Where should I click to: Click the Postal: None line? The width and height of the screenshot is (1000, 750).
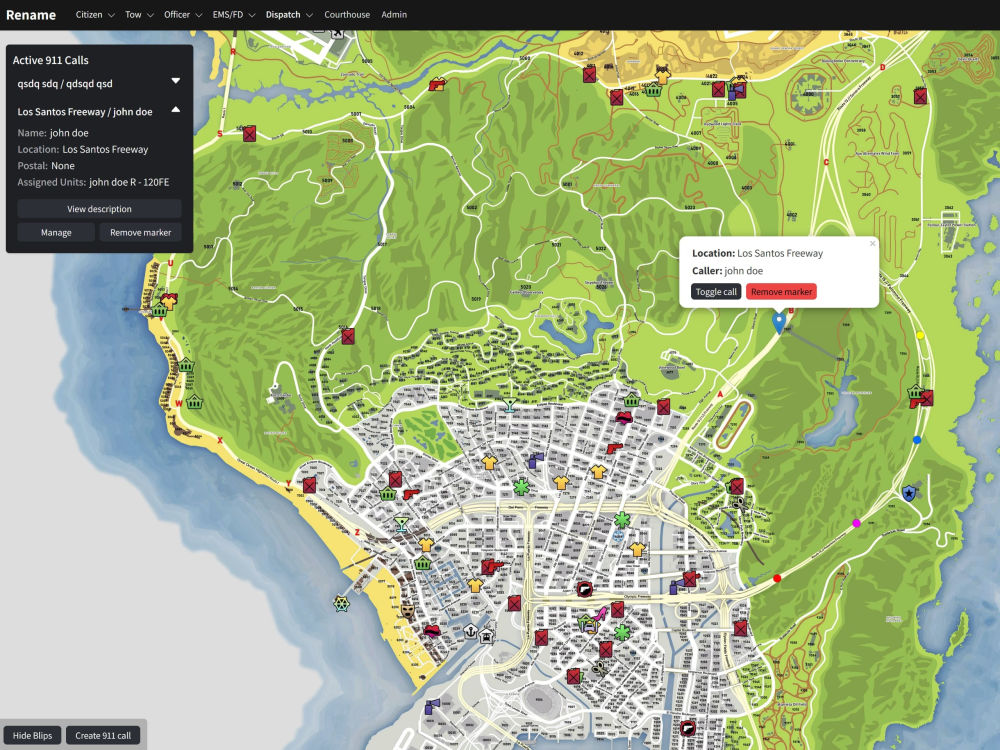coord(46,165)
